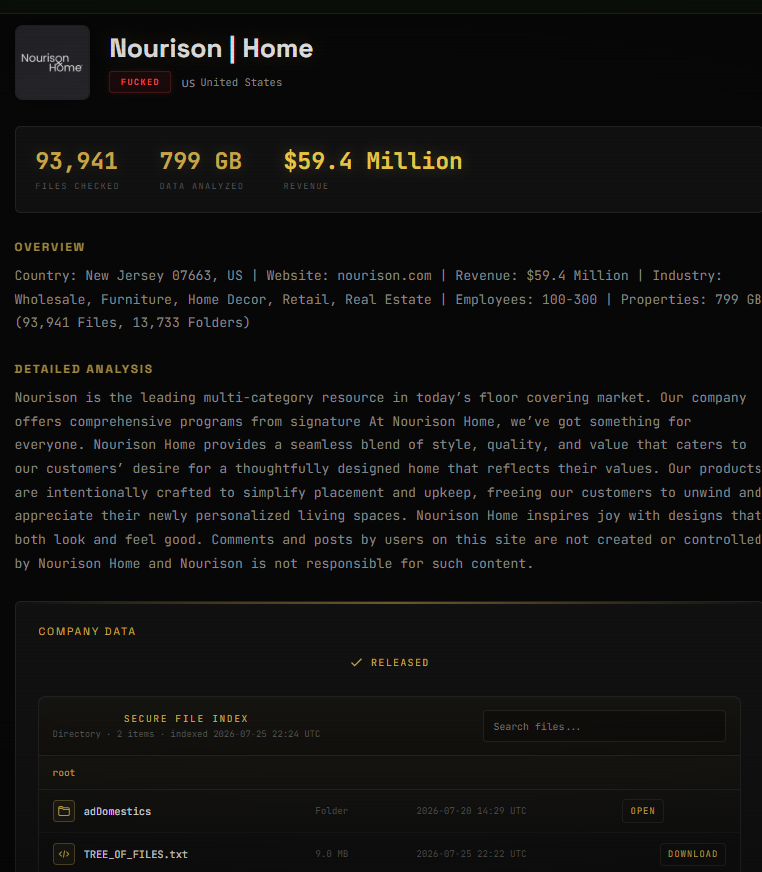The height and width of the screenshot is (872, 762).
Task: Click the 'Folder' type label for adDomestics
Action: tap(331, 811)
